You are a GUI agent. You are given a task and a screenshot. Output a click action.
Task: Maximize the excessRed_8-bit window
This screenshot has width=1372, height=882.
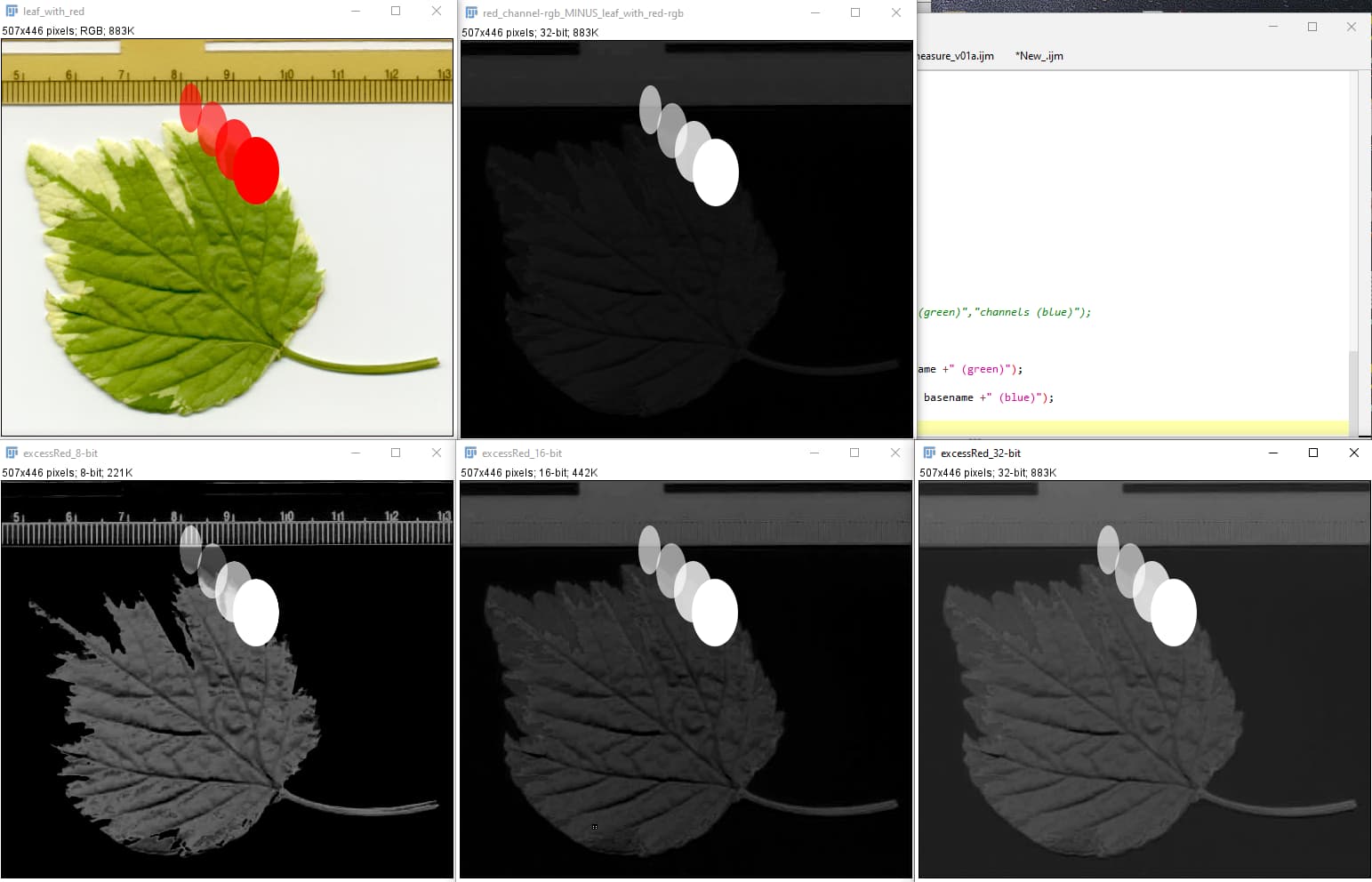[396, 453]
